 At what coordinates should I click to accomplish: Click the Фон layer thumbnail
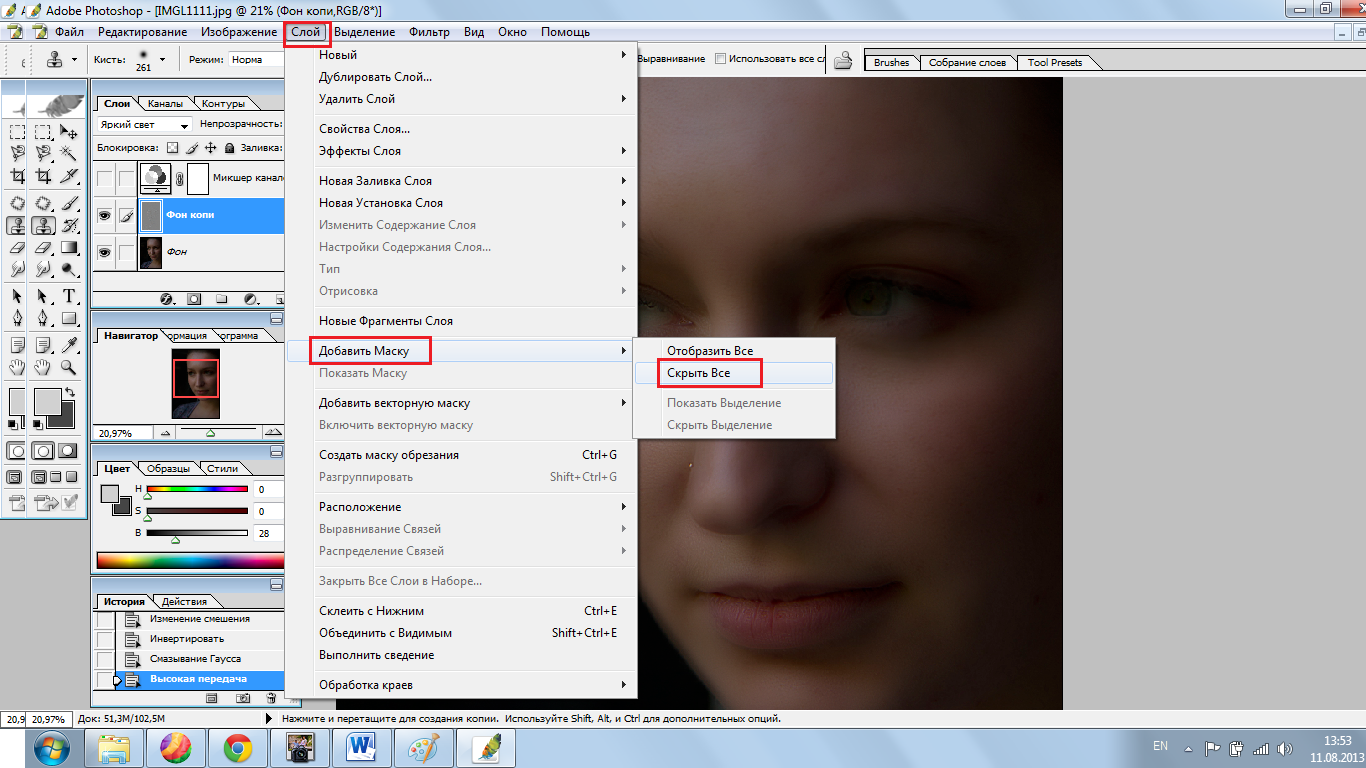(x=151, y=252)
